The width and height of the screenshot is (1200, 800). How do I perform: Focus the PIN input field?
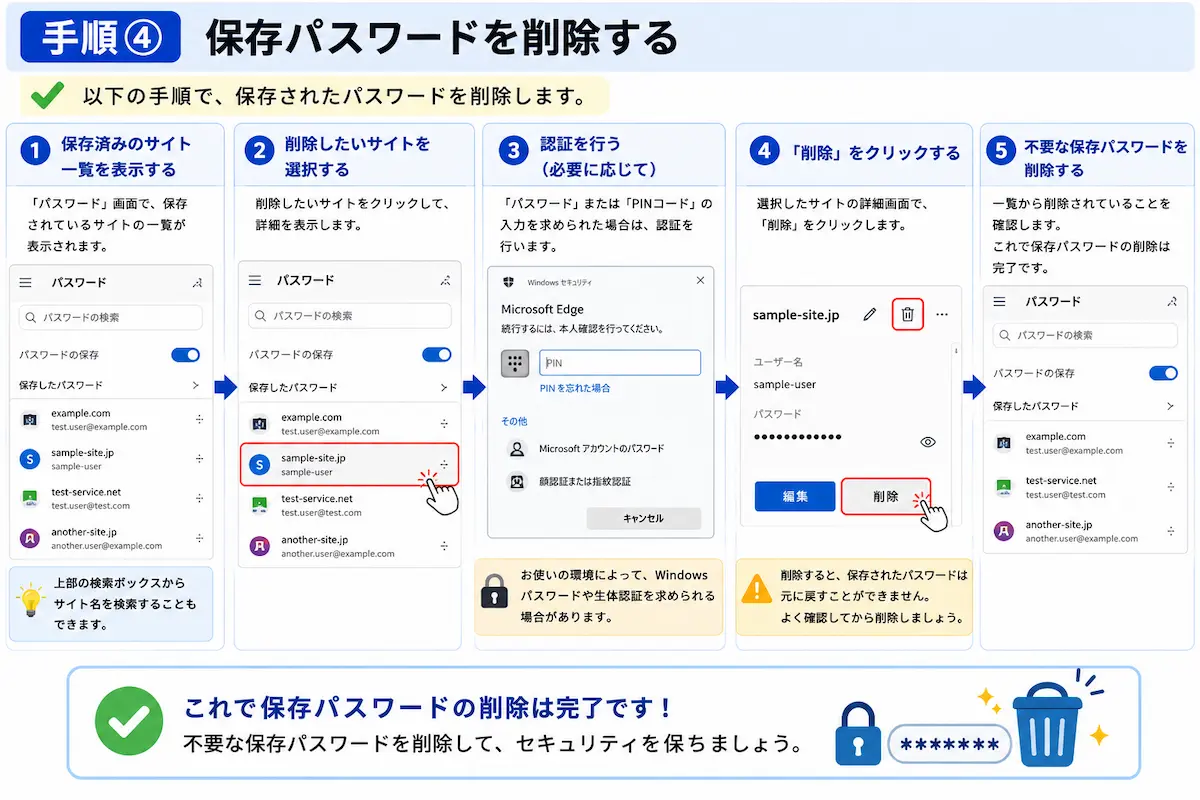(620, 362)
